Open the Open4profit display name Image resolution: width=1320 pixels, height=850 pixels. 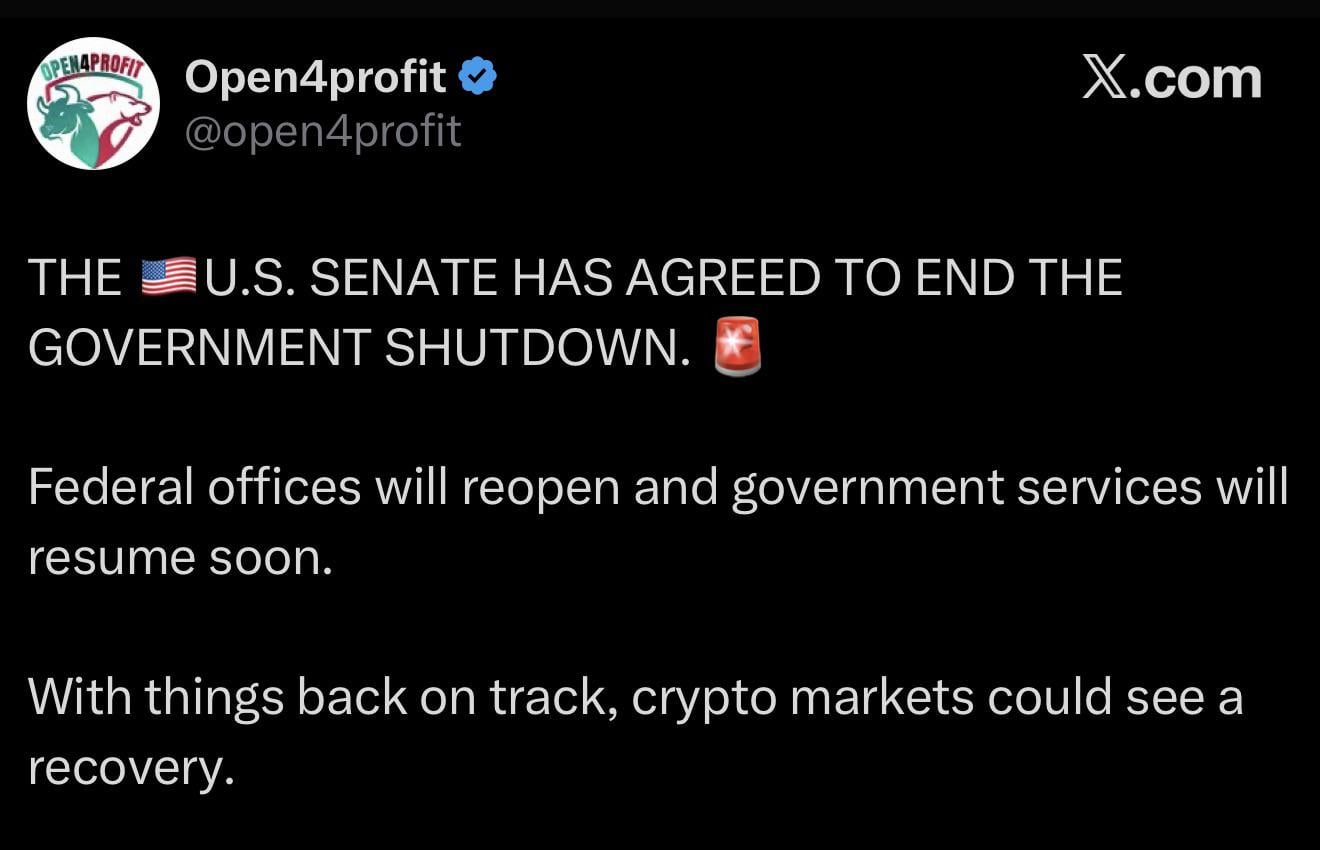[315, 77]
